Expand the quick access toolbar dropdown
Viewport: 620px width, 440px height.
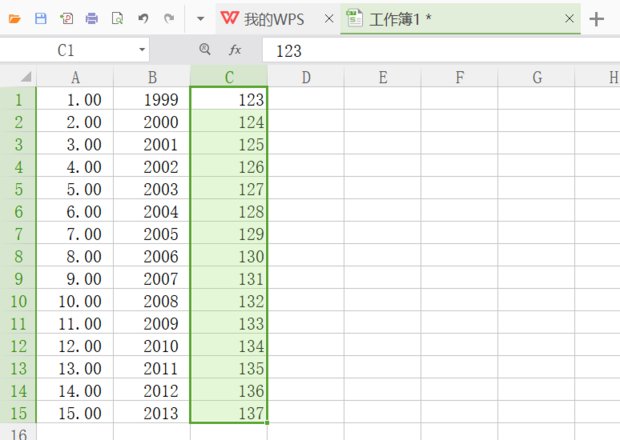pyautogui.click(x=200, y=18)
